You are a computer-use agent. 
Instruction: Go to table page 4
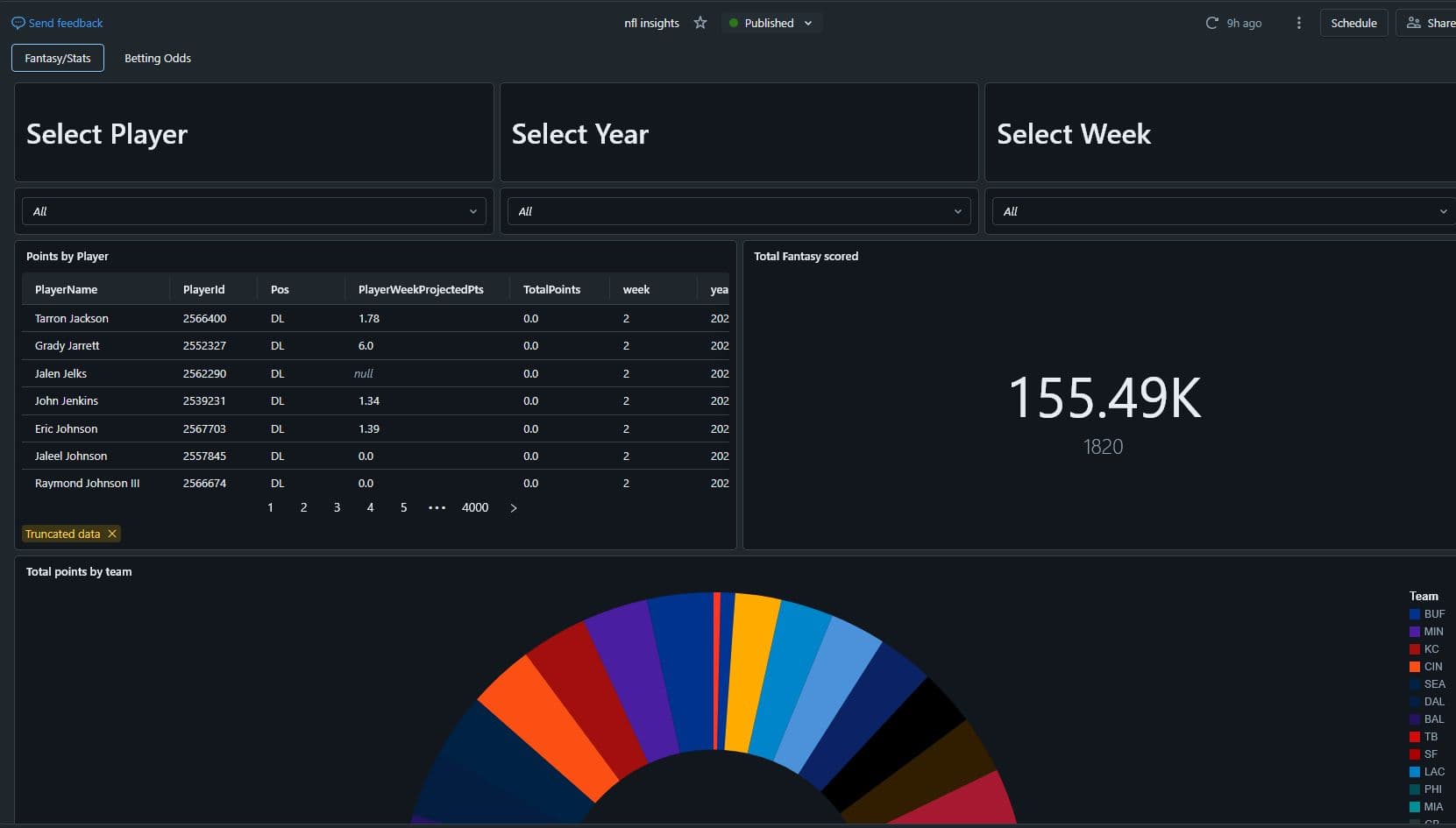(x=370, y=507)
